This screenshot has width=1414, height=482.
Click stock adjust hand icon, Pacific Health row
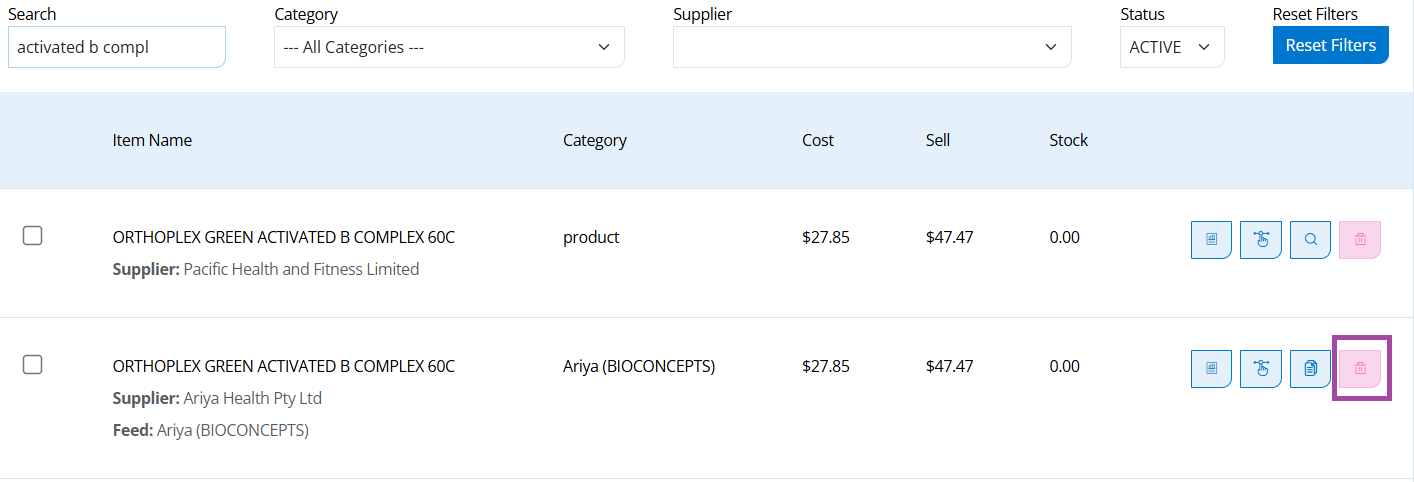click(x=1261, y=240)
